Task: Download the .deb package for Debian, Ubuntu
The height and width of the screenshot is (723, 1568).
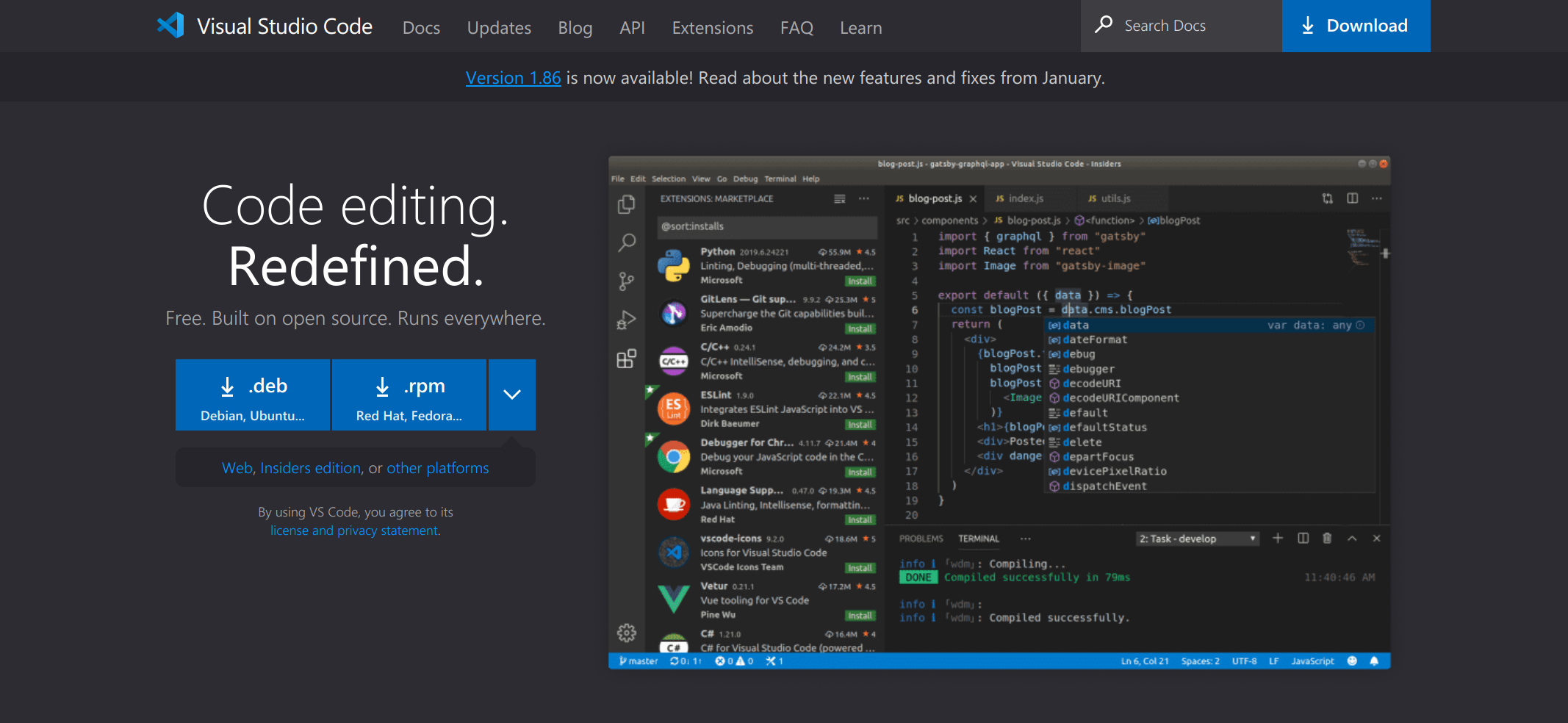Action: (x=253, y=395)
